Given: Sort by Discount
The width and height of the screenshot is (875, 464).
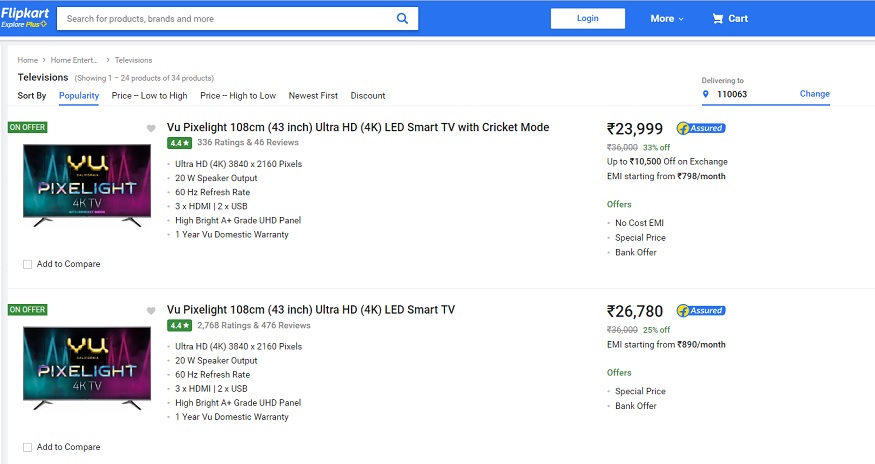Looking at the screenshot, I should coord(368,95).
